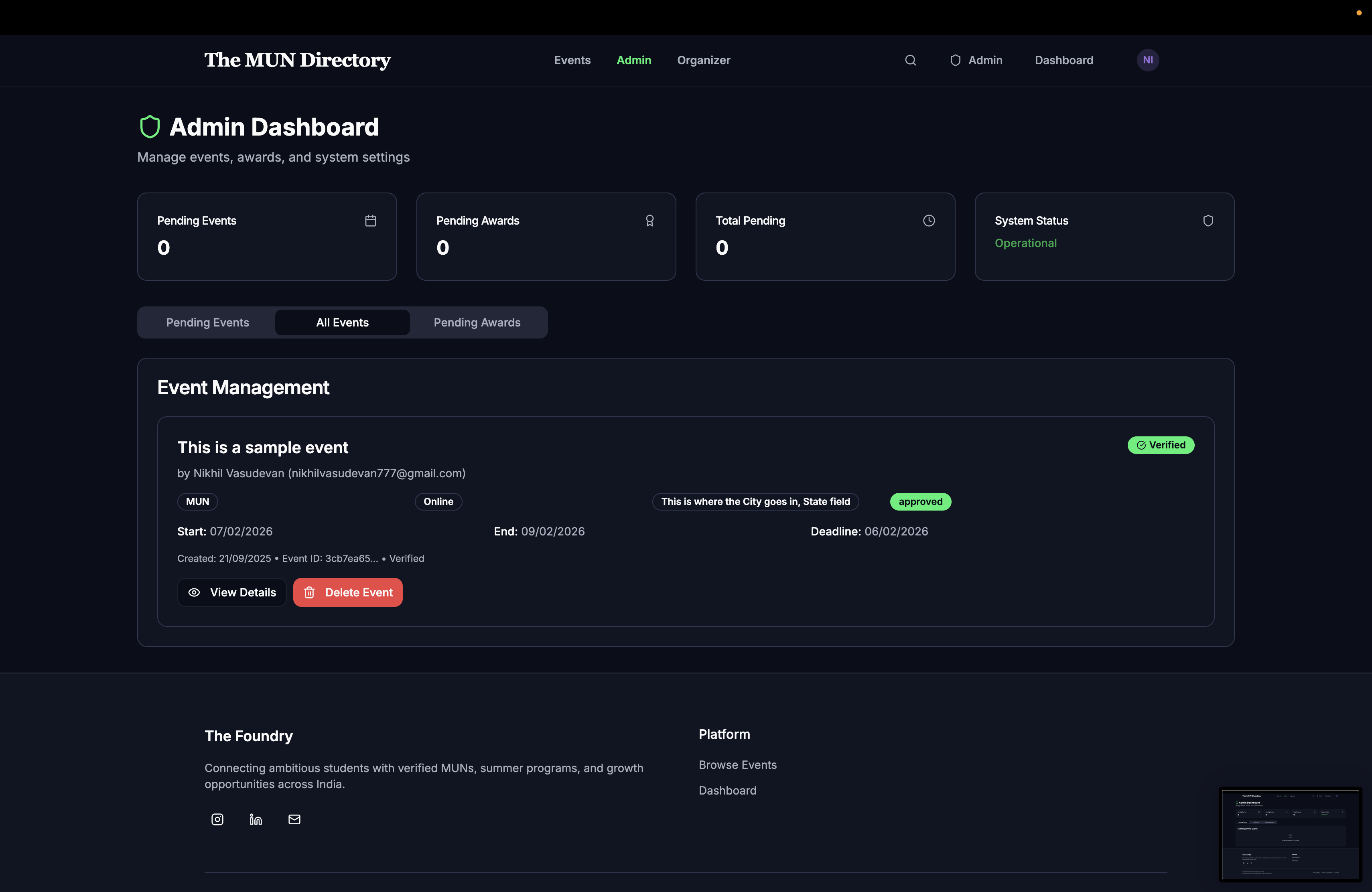Viewport: 1372px width, 892px height.
Task: Click the View Details button
Action: point(232,592)
